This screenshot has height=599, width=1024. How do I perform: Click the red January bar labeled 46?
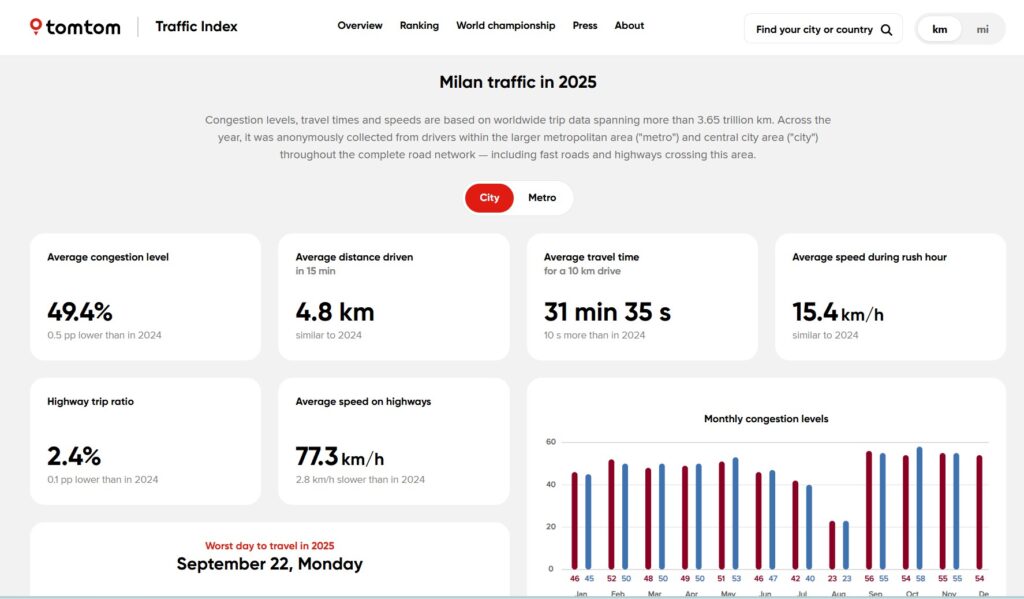575,521
